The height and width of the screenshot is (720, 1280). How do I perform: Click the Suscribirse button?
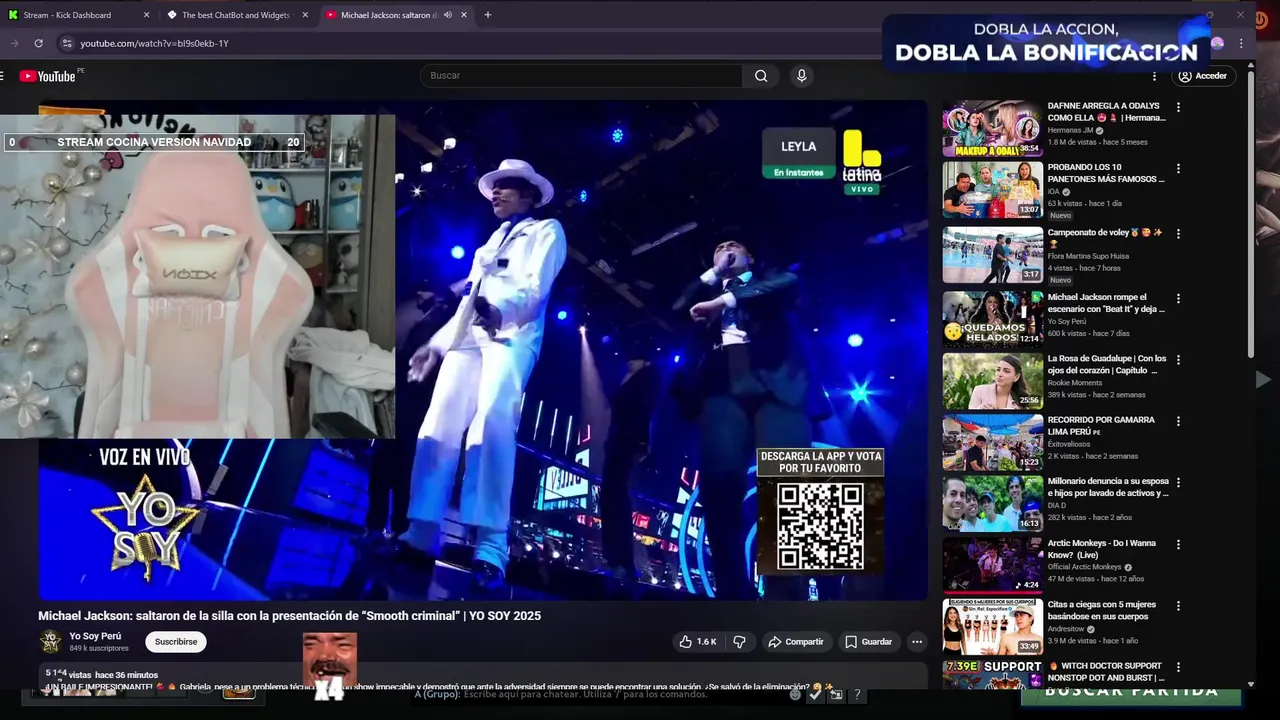(176, 642)
